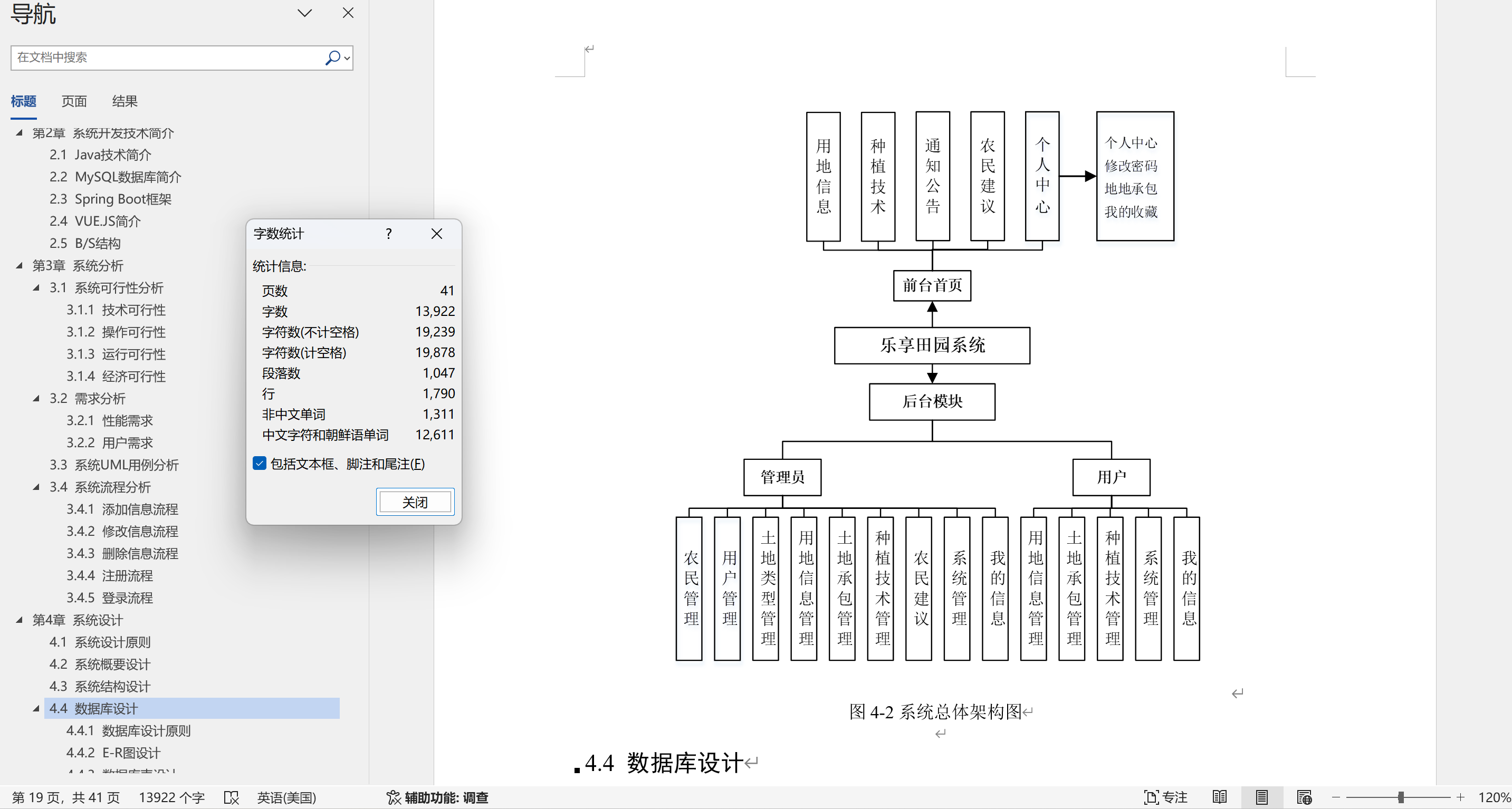Screen dimensions: 1512x809
Task: Switch to Web Layout view icon
Action: (1304, 797)
